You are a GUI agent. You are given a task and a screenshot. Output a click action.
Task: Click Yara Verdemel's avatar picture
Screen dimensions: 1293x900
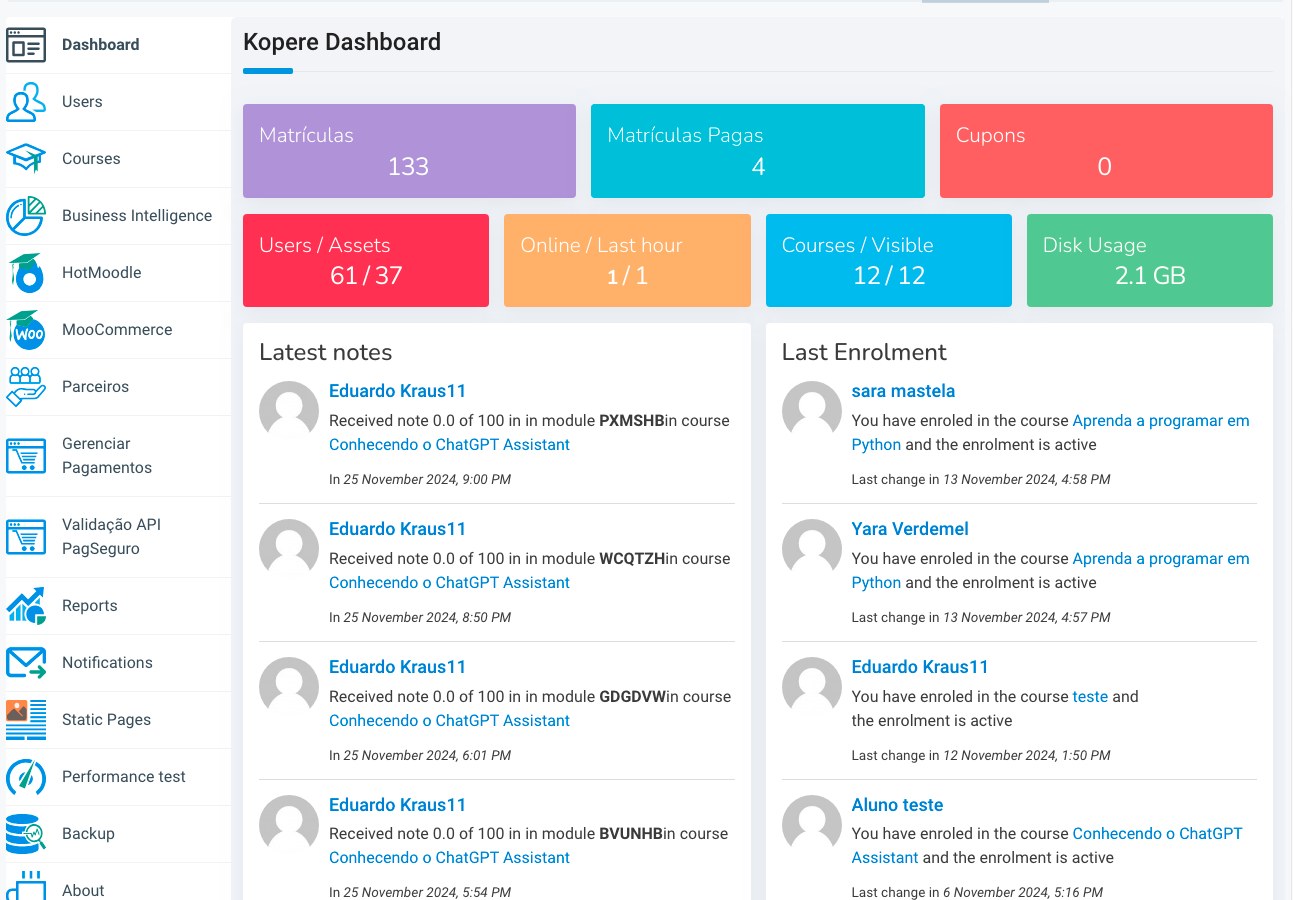[x=811, y=549]
